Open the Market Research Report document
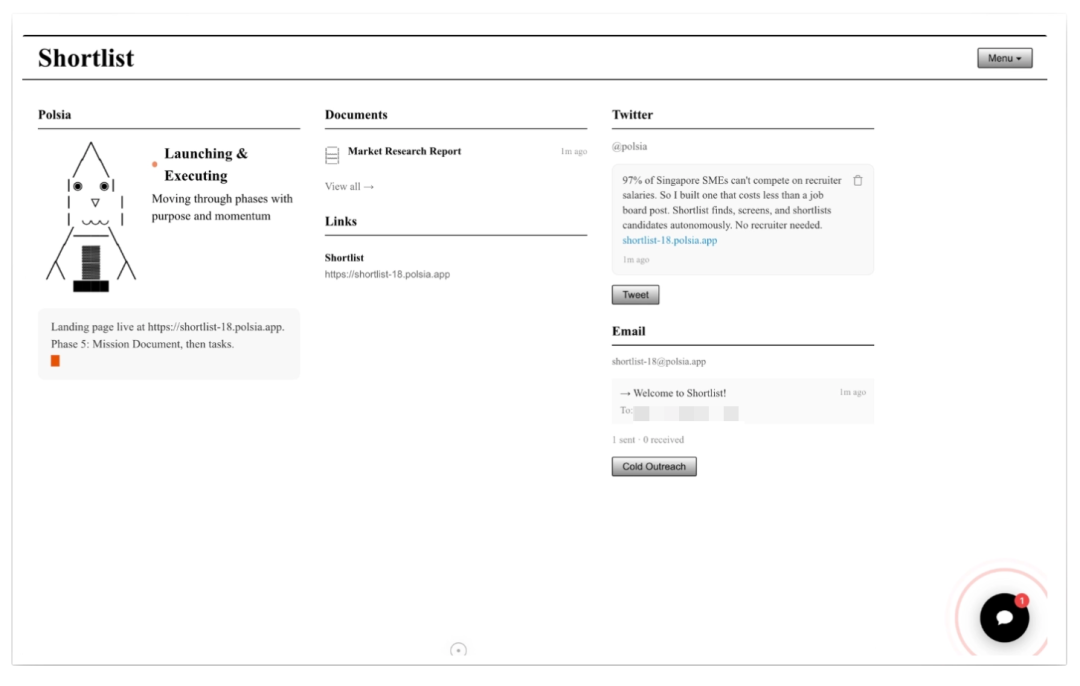The width and height of the screenshot is (1080, 686). [404, 151]
